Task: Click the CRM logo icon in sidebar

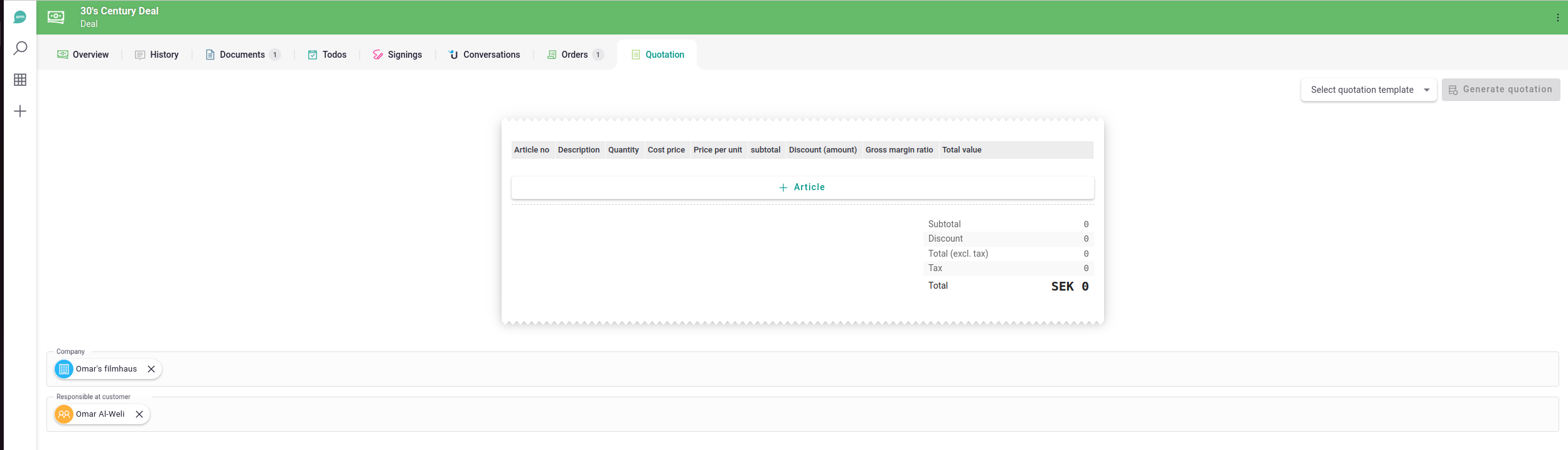Action: 20,17
